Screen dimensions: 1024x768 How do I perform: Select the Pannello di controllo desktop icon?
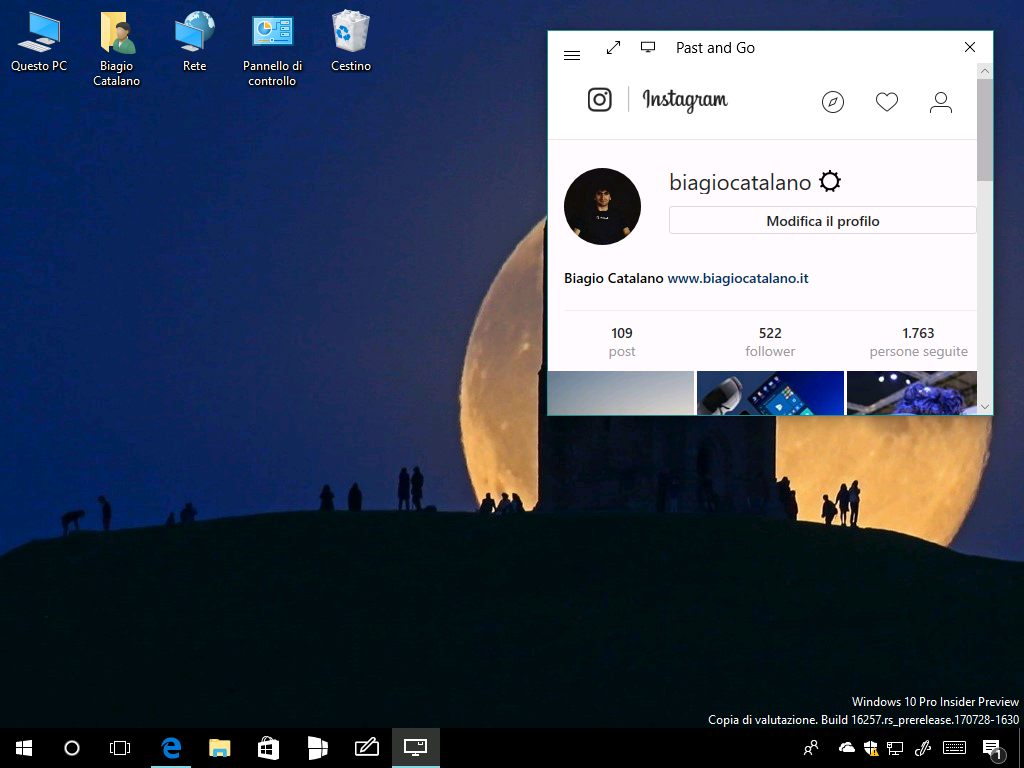pos(272,48)
